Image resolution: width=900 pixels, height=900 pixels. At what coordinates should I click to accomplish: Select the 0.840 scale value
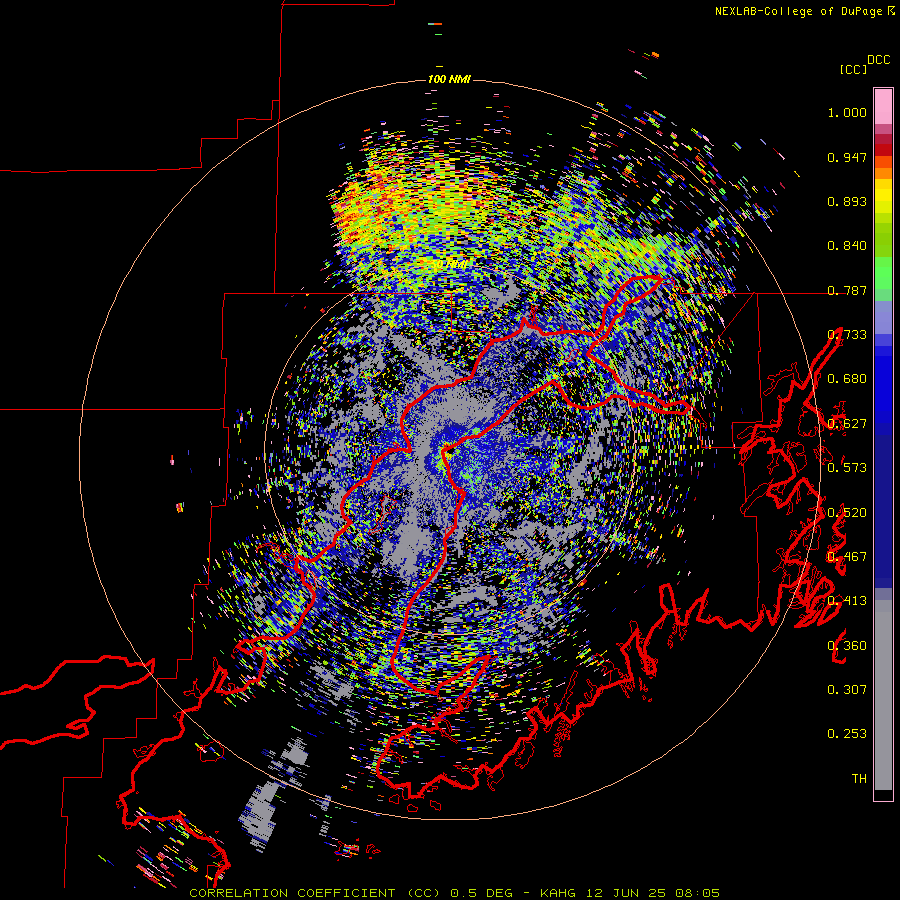click(847, 246)
